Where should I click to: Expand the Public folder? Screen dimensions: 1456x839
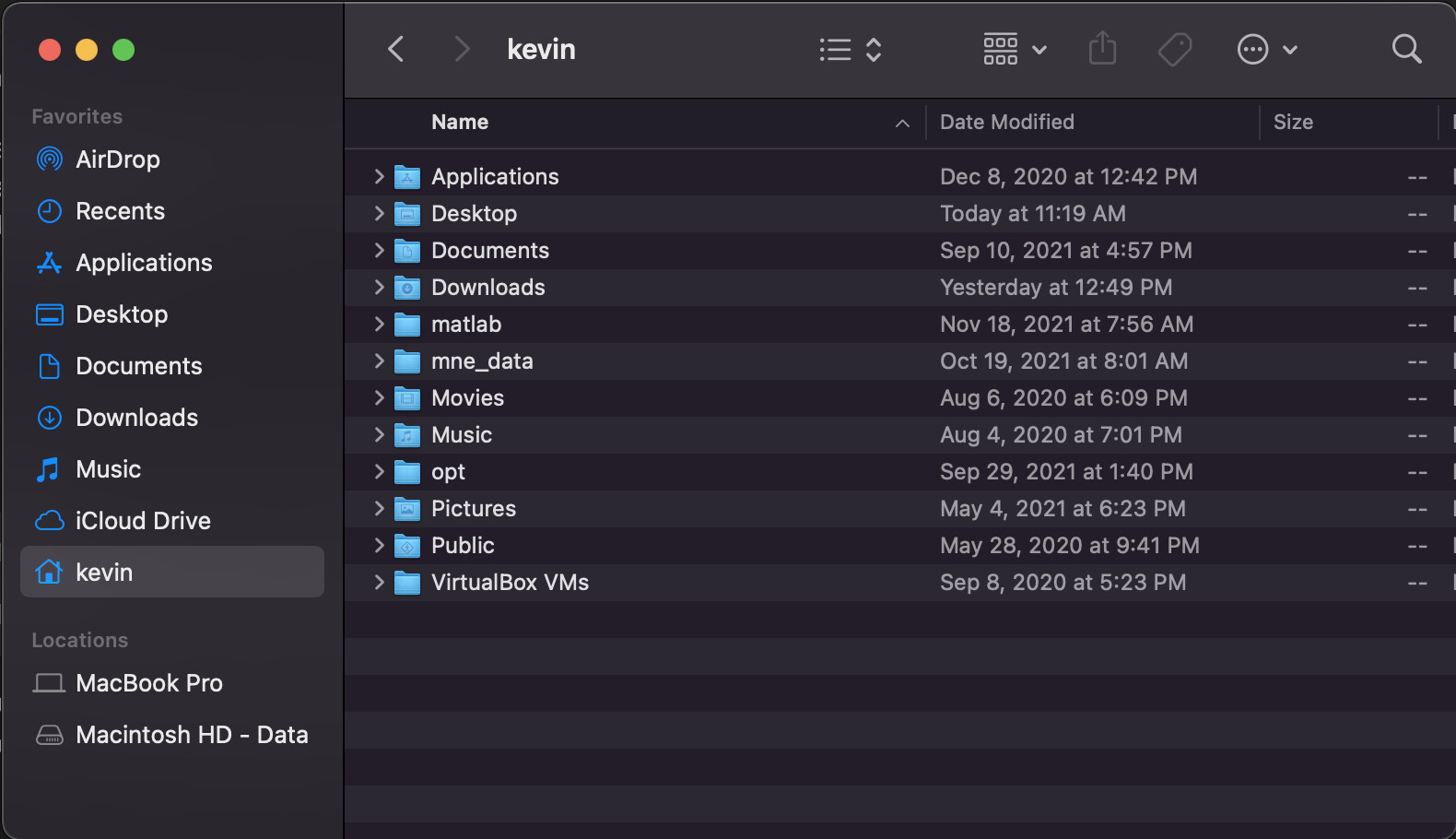pos(379,545)
